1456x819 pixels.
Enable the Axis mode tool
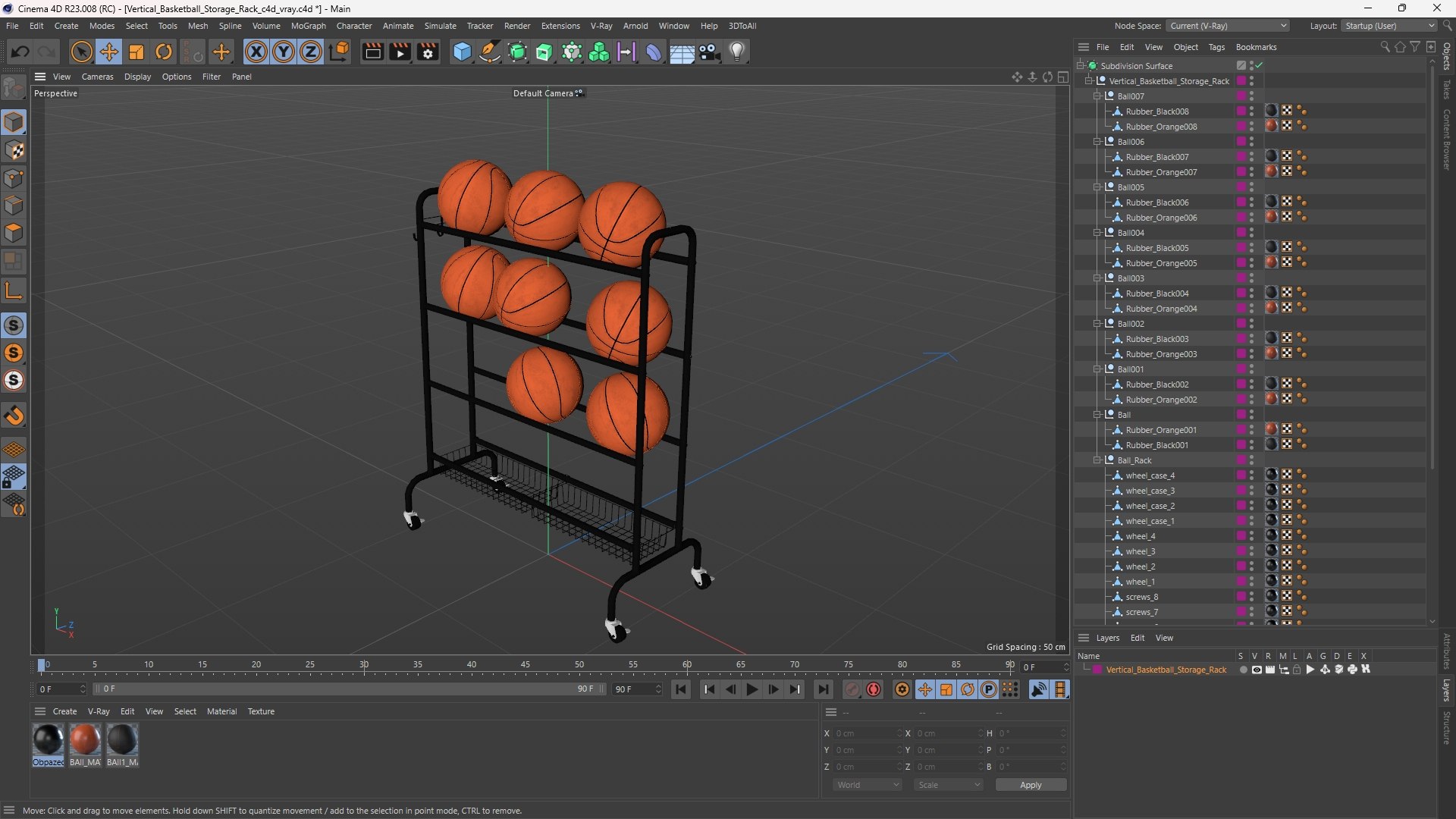coord(14,290)
